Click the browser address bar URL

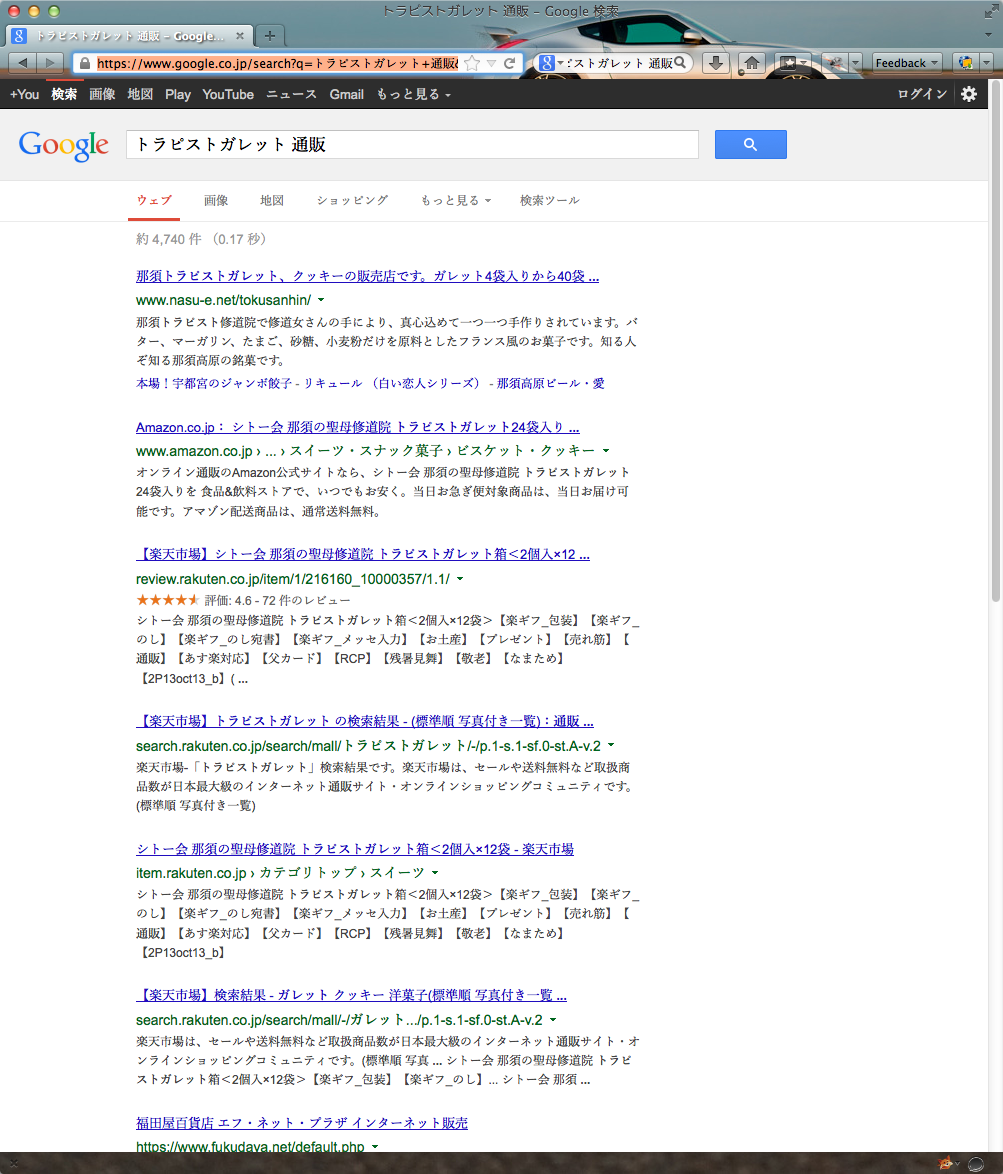[x=278, y=64]
